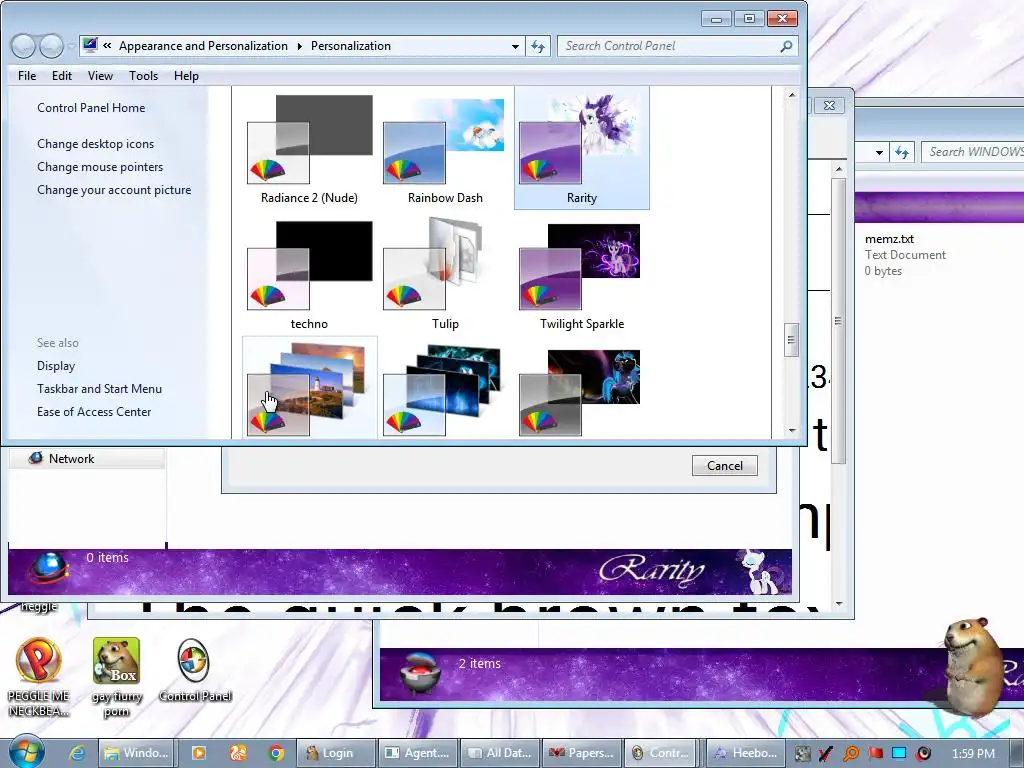1024x768 pixels.
Task: Select the Rarity theme thumbnail
Action: coord(581,148)
